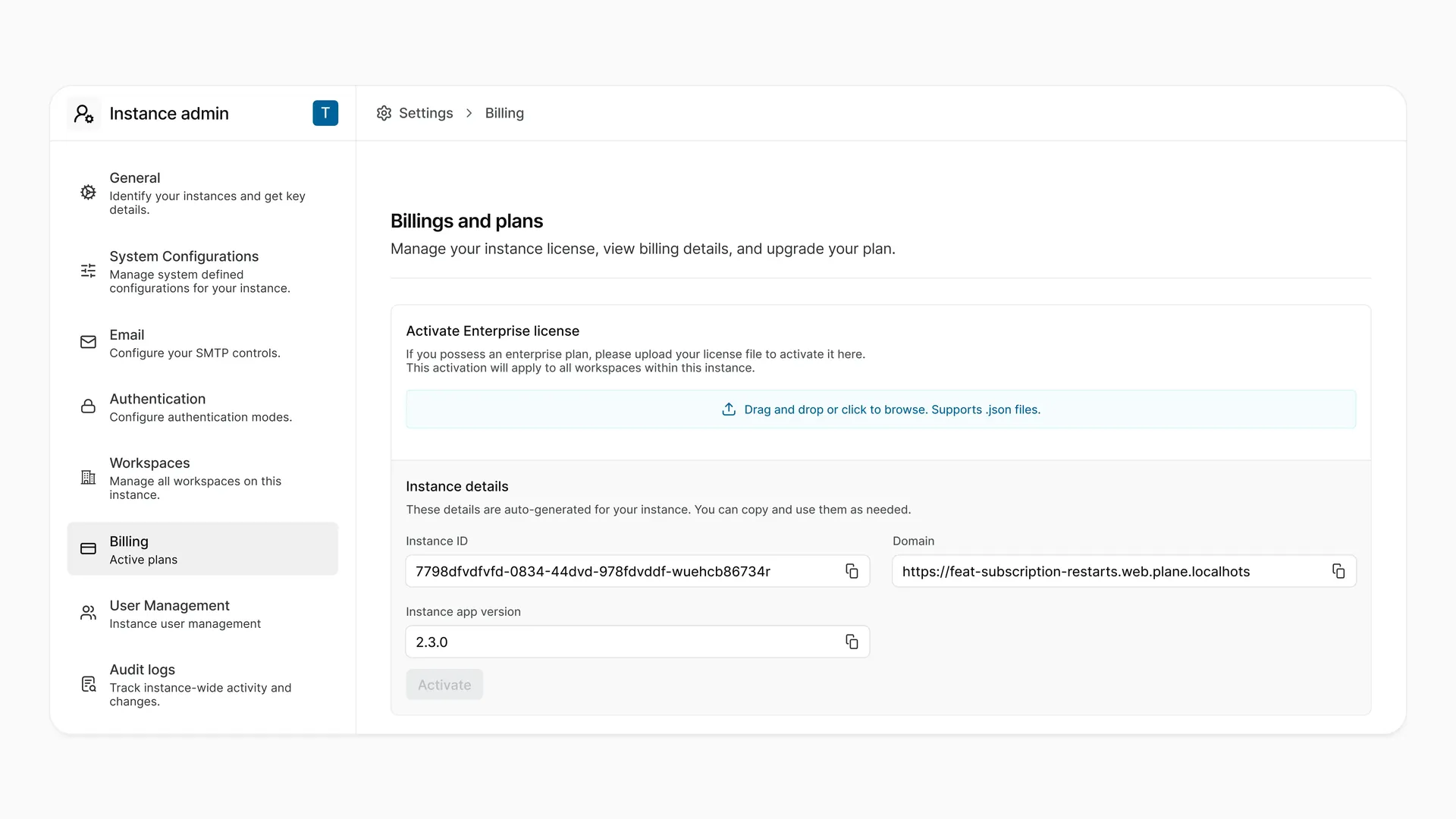Click the Activate button
1456x819 pixels.
point(444,685)
